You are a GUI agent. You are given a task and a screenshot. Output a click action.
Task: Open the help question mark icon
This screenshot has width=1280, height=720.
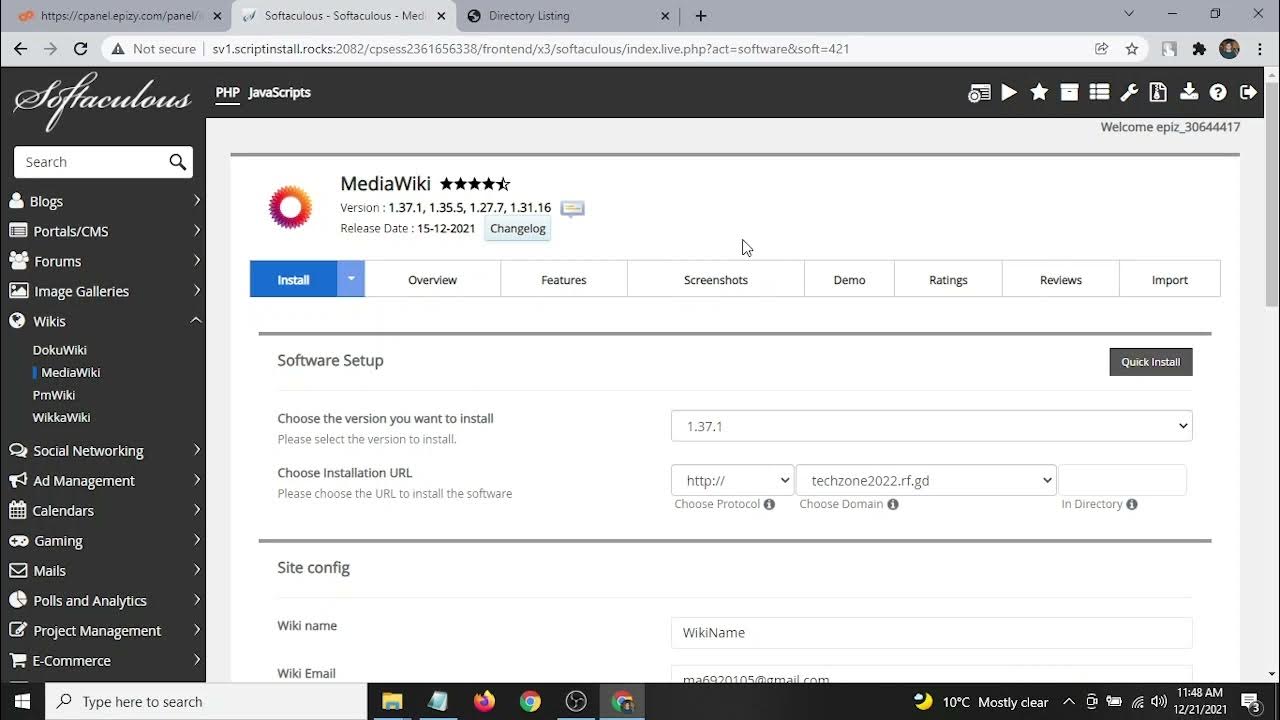(x=1218, y=92)
